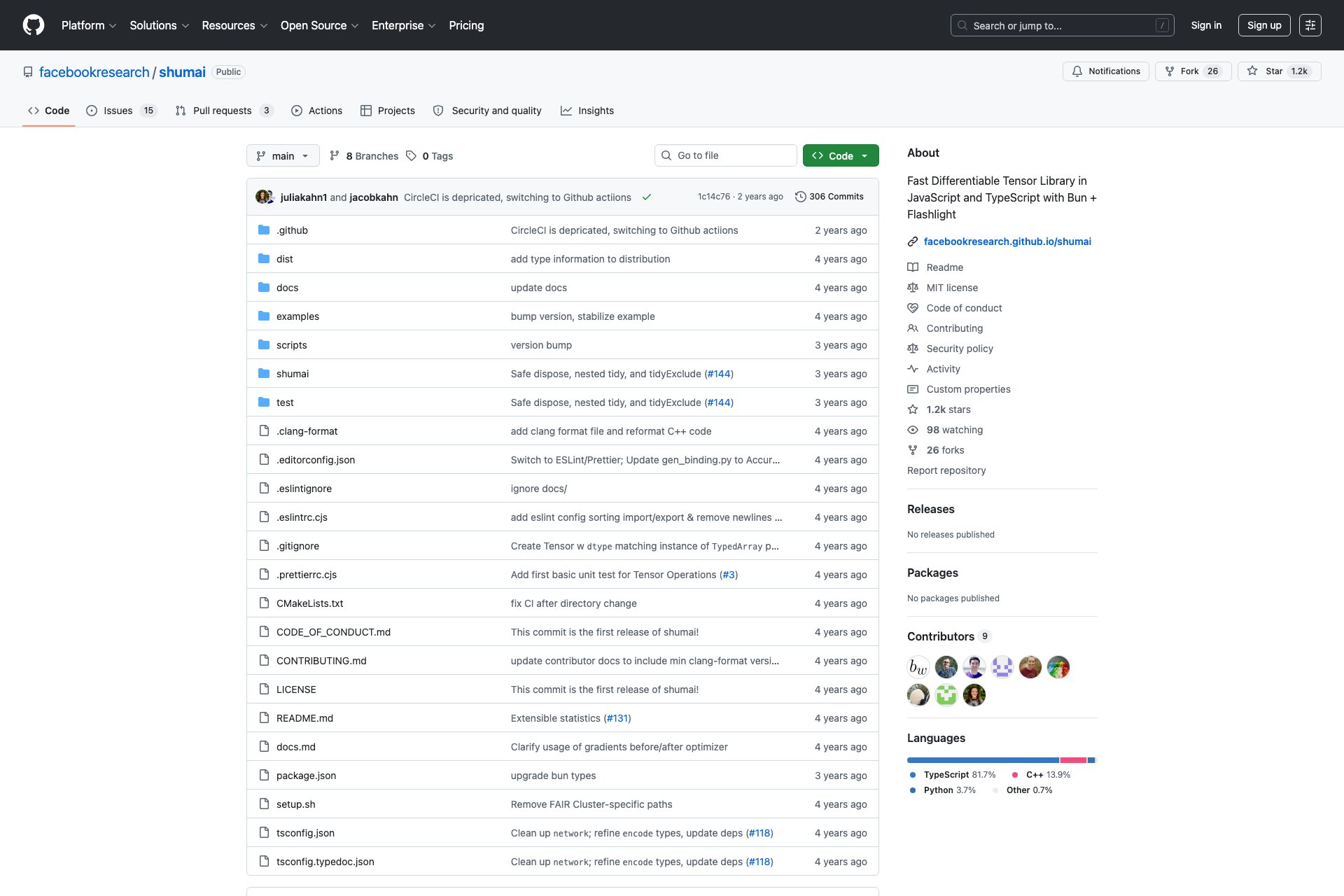Fork the repository via Fork icon

tap(1170, 71)
